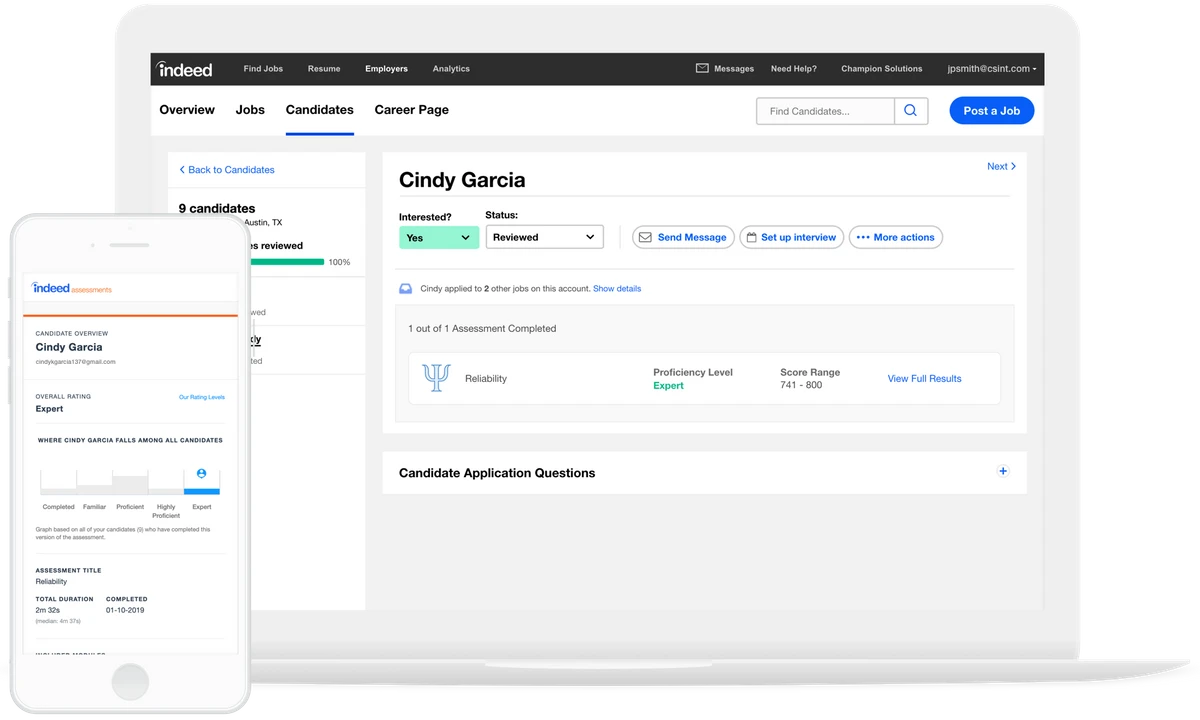The height and width of the screenshot is (720, 1200).
Task: Open the jpsmith@csint.com account menu
Action: coord(991,69)
